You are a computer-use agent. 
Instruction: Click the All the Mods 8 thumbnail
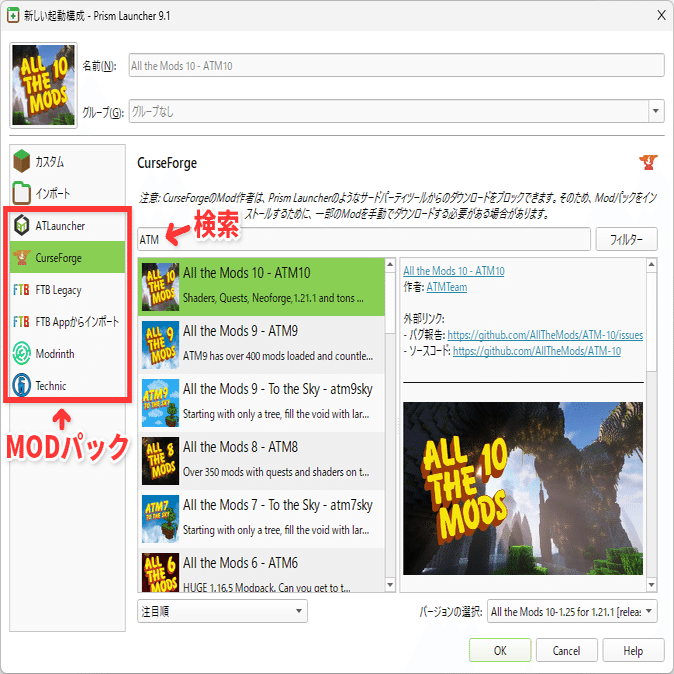(160, 461)
